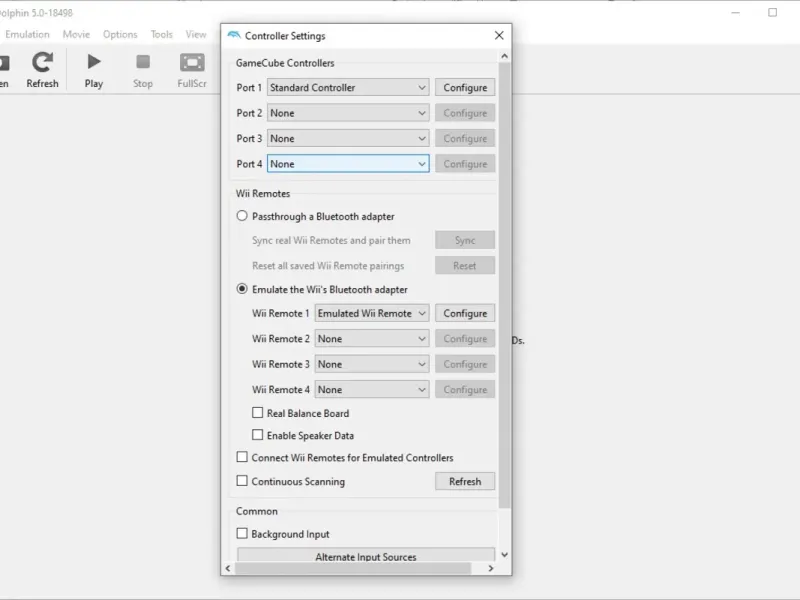800x600 pixels.
Task: Open Wii Remote 3 type dropdown
Action: click(x=372, y=364)
